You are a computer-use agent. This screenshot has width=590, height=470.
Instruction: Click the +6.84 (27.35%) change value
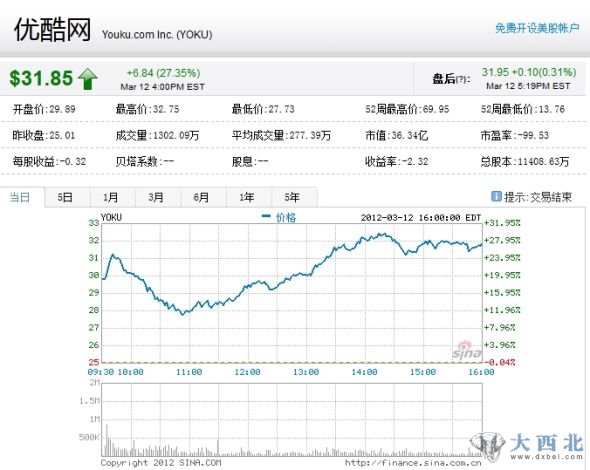coord(163,73)
